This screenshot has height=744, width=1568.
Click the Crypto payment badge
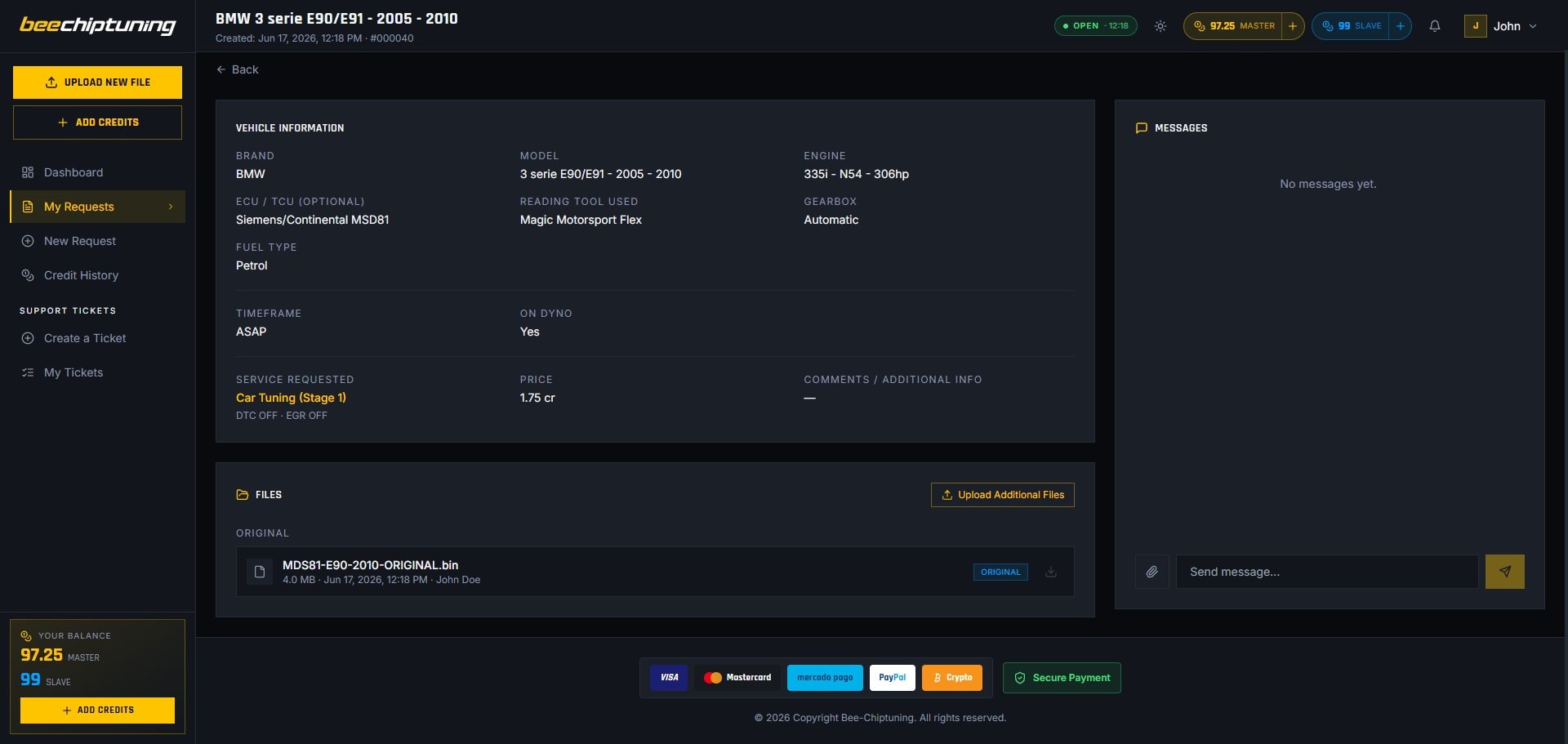click(952, 678)
